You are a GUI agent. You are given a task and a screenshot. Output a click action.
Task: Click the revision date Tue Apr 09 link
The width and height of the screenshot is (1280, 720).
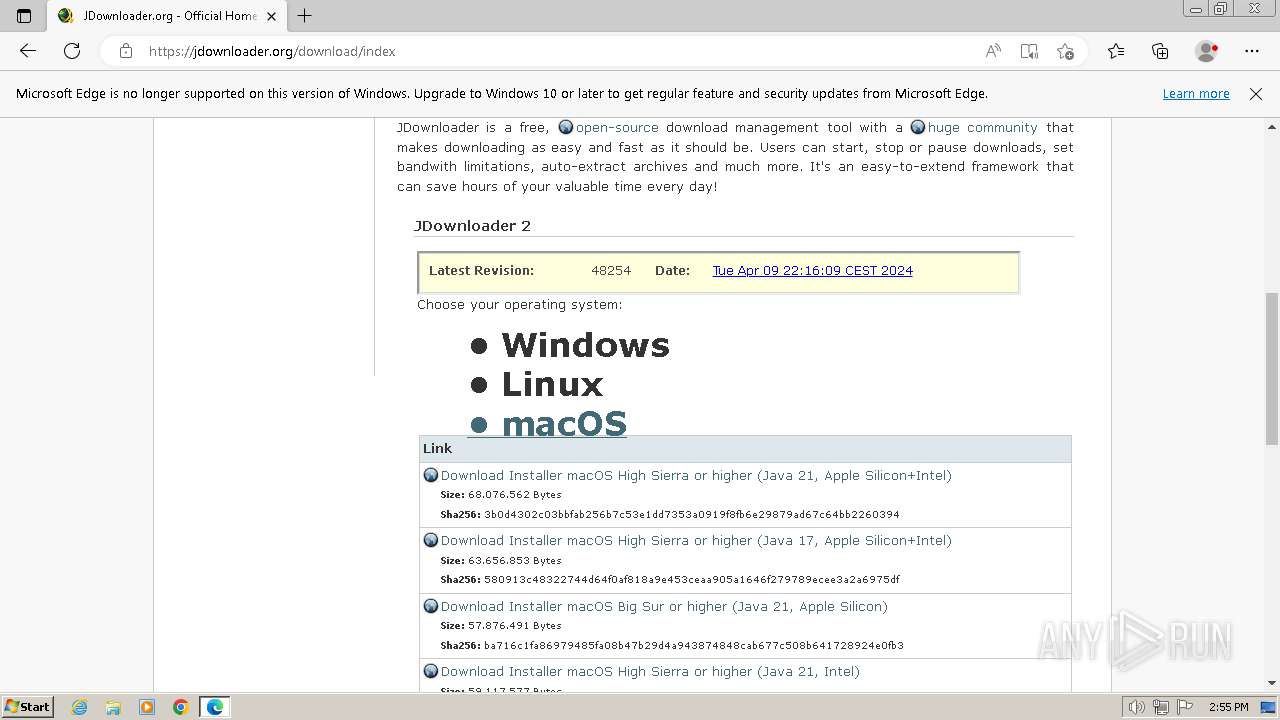click(x=812, y=271)
